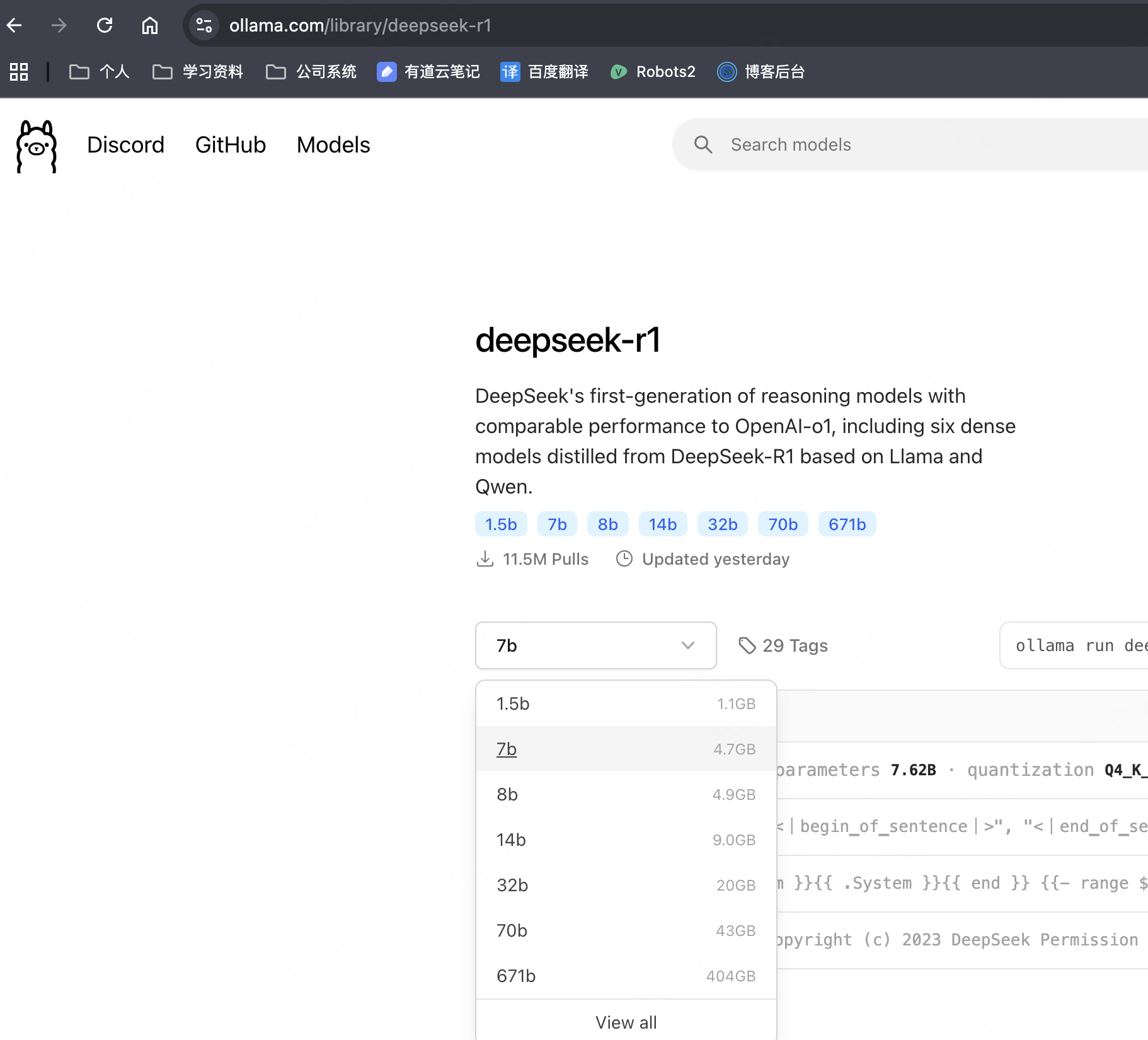The height and width of the screenshot is (1040, 1148).
Task: Select the 671b tag pill
Action: tap(847, 524)
